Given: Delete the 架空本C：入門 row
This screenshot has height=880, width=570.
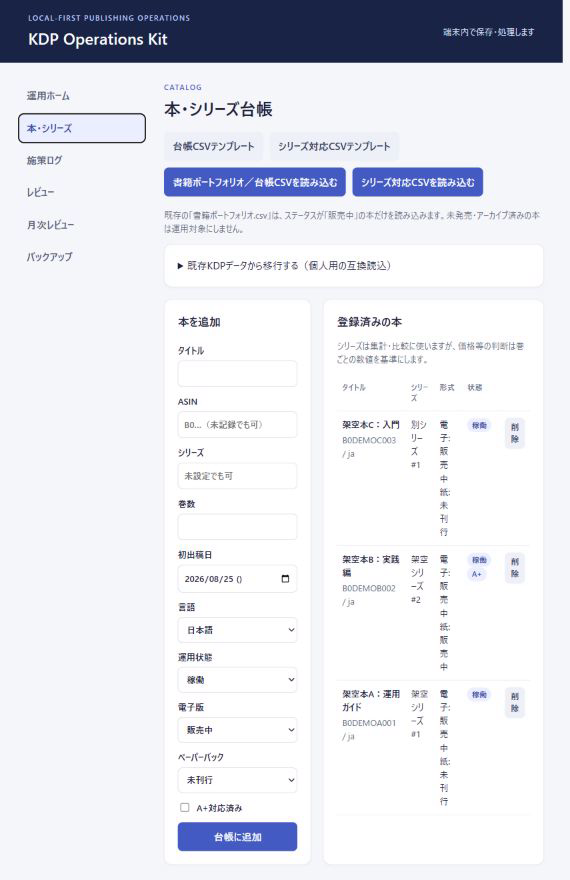Looking at the screenshot, I should [x=514, y=433].
